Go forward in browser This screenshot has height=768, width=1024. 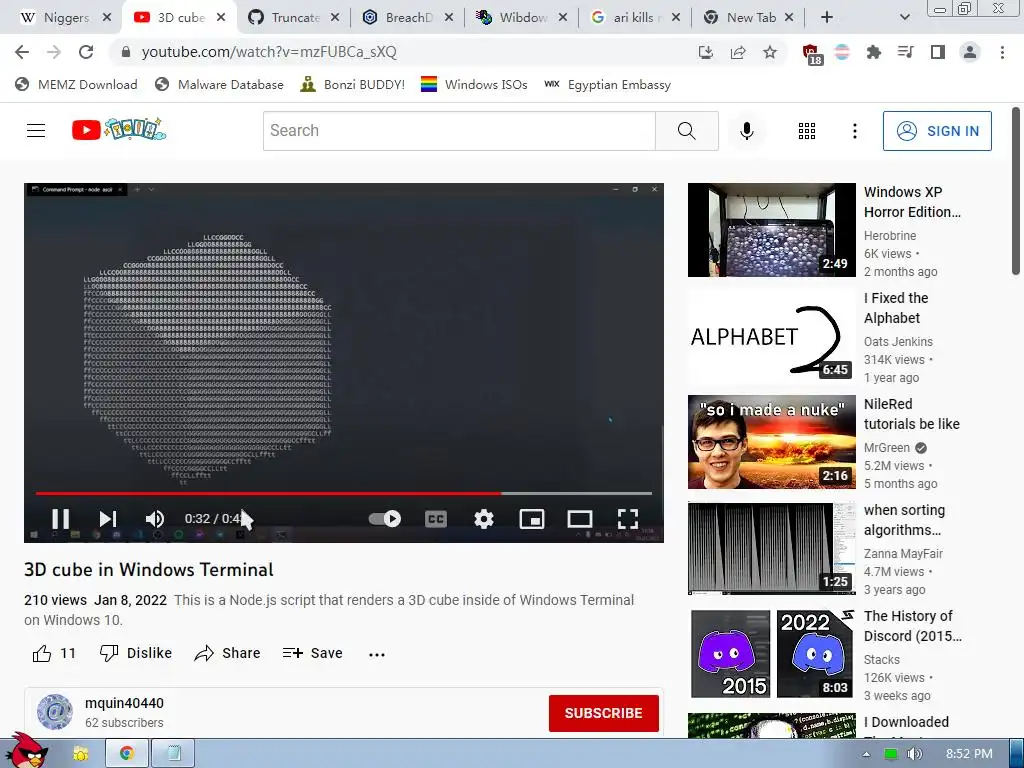pyautogui.click(x=54, y=52)
